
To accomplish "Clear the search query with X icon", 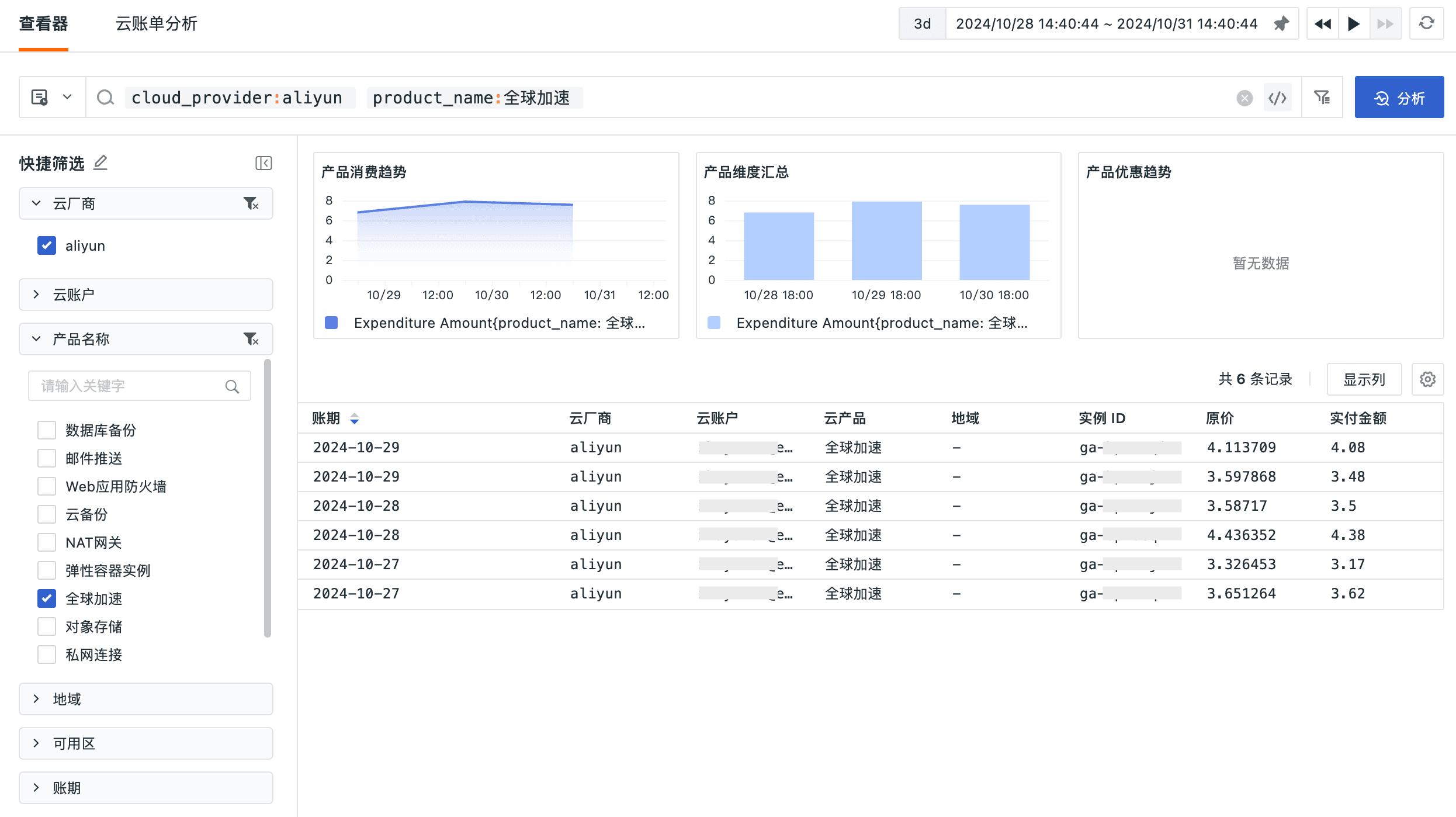I will pos(1244,98).
